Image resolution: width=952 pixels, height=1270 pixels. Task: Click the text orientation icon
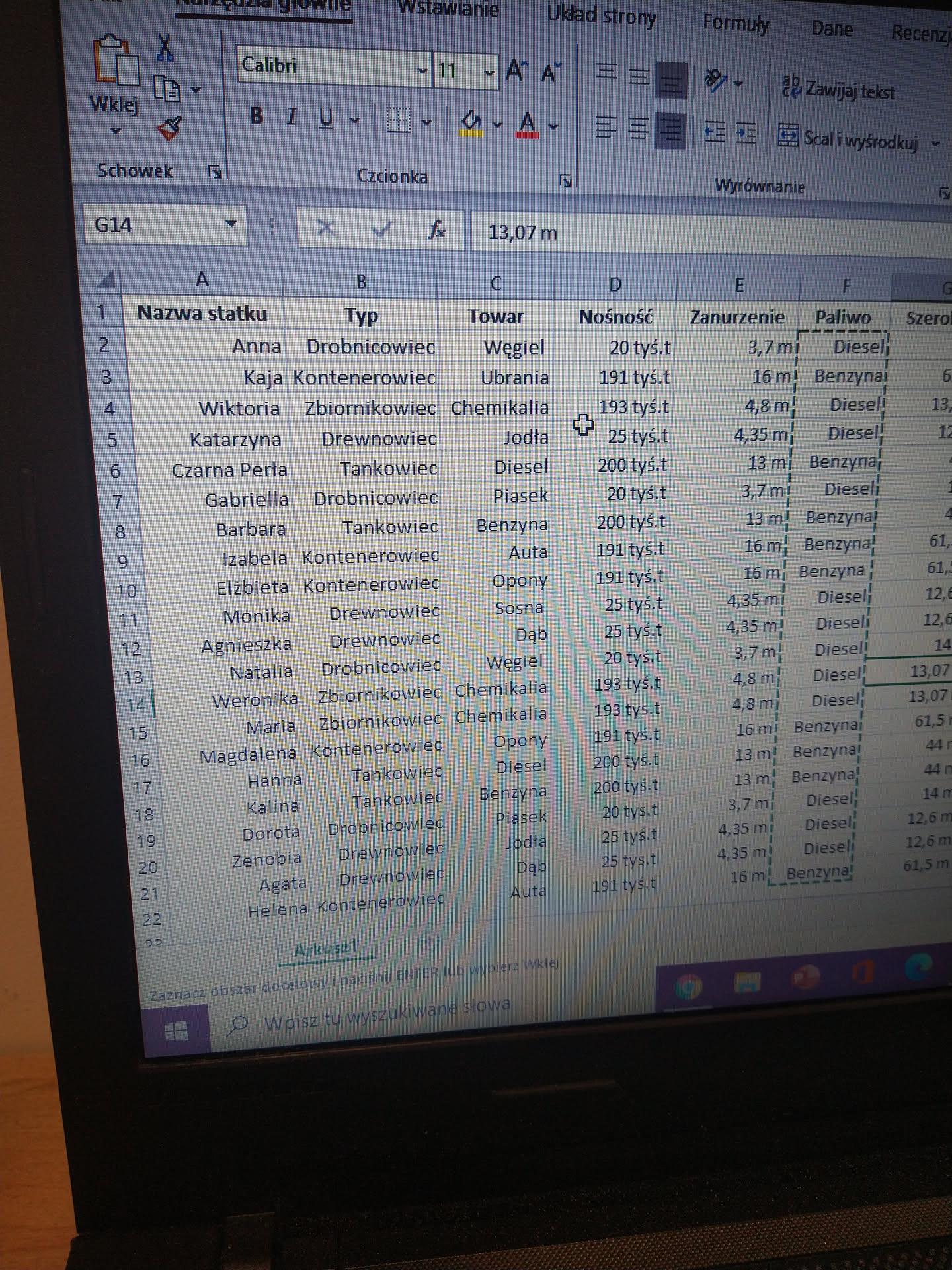pyautogui.click(x=716, y=81)
